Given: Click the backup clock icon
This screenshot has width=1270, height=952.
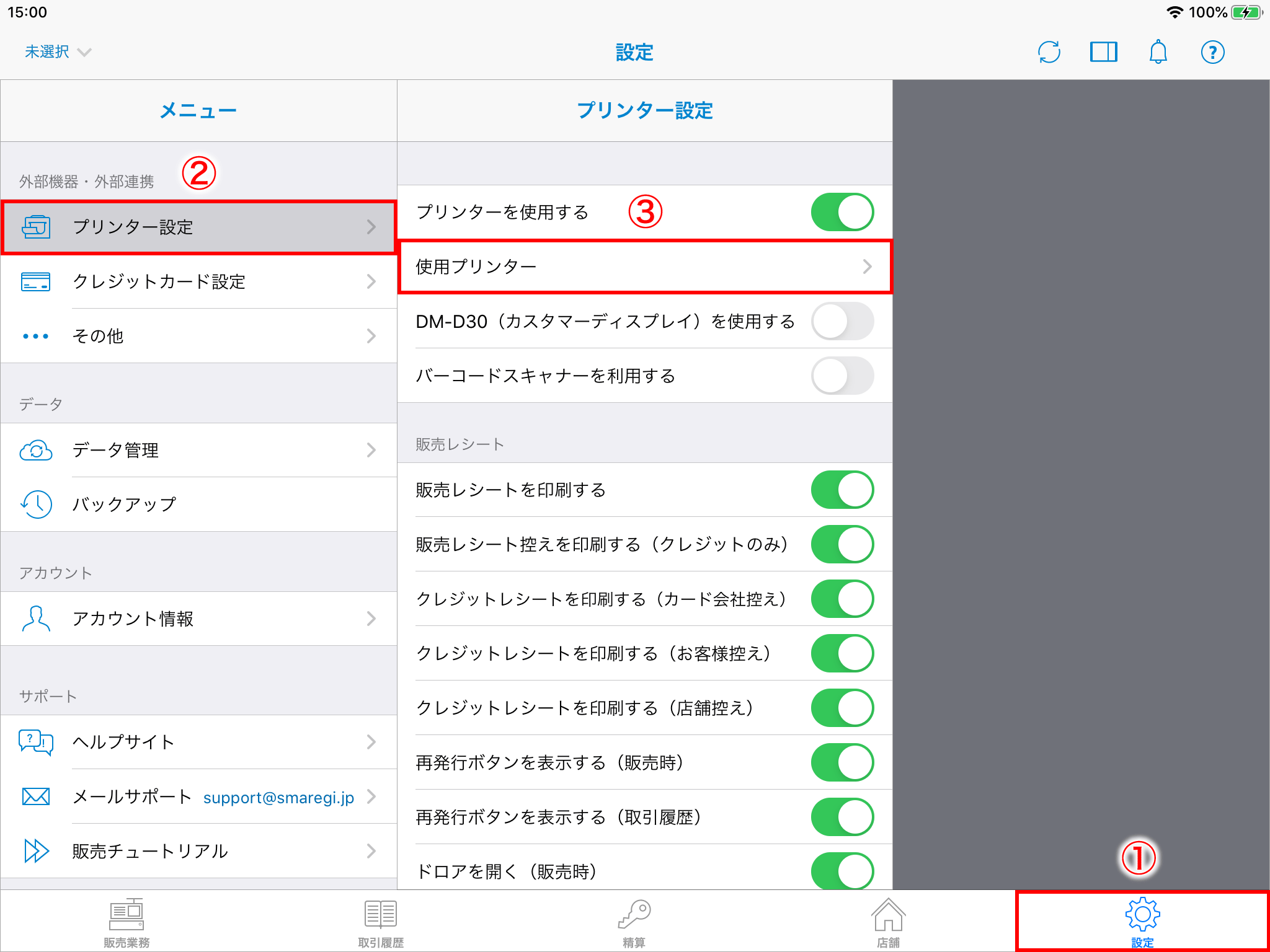Looking at the screenshot, I should click(36, 504).
